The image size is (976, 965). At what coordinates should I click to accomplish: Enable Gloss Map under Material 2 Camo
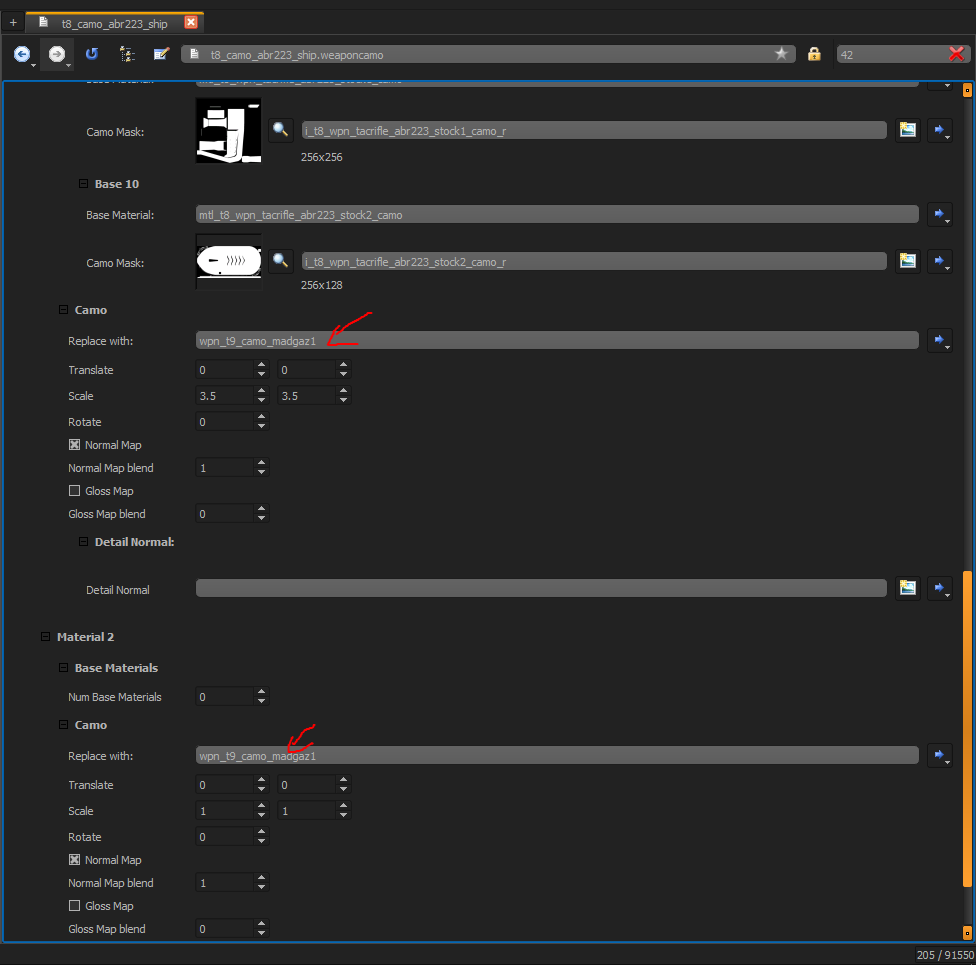click(x=74, y=906)
